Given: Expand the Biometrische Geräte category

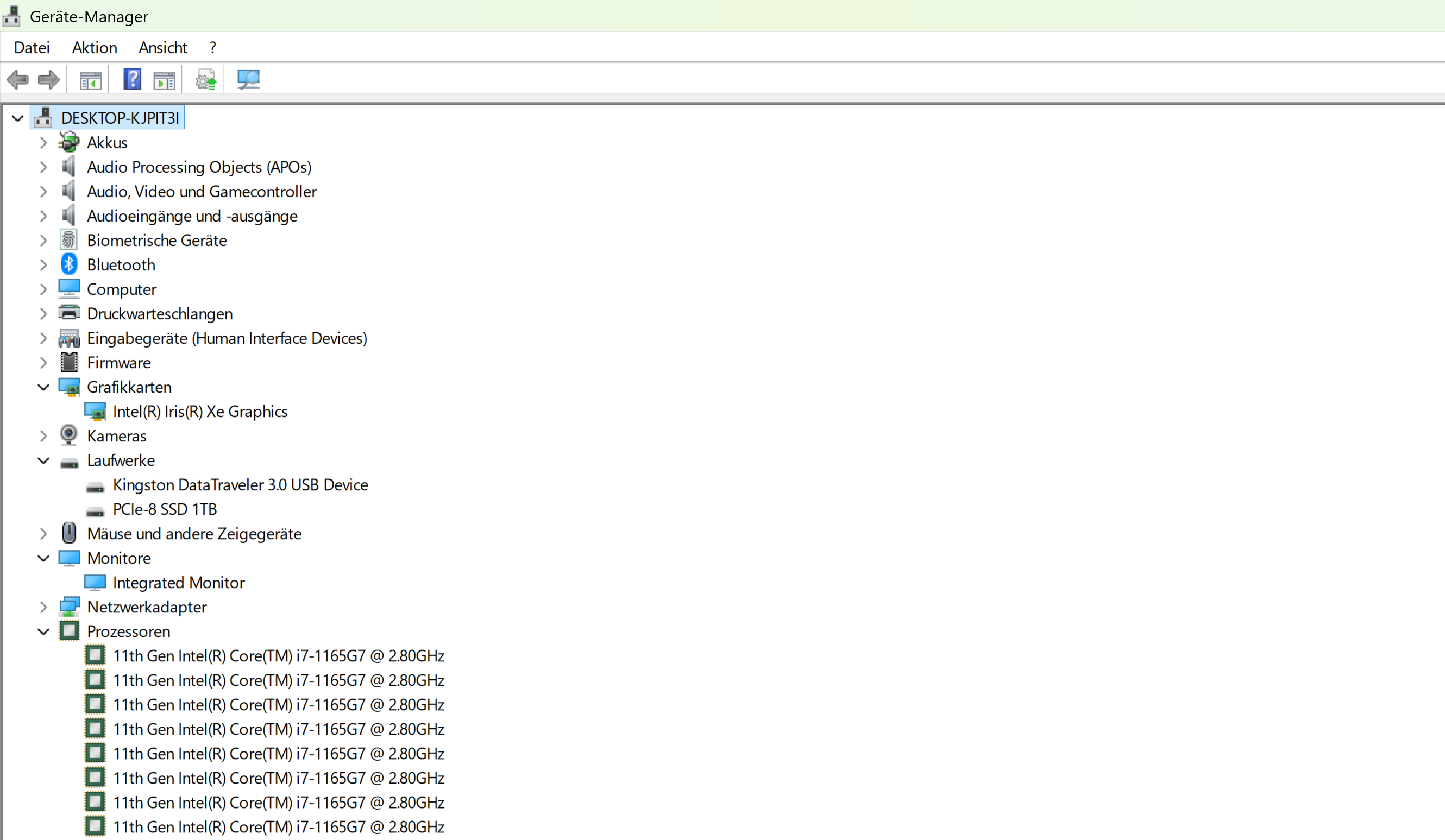Looking at the screenshot, I should 43,241.
